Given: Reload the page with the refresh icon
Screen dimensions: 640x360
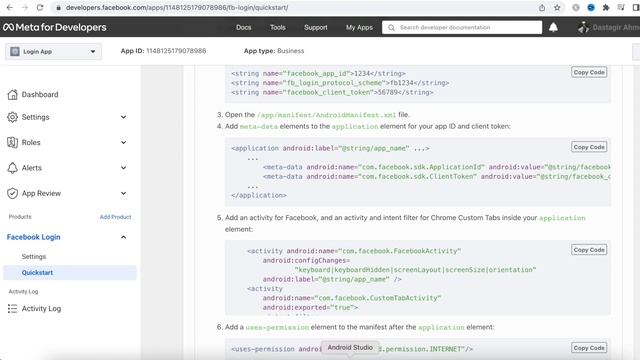Looking at the screenshot, I should click(x=40, y=7).
